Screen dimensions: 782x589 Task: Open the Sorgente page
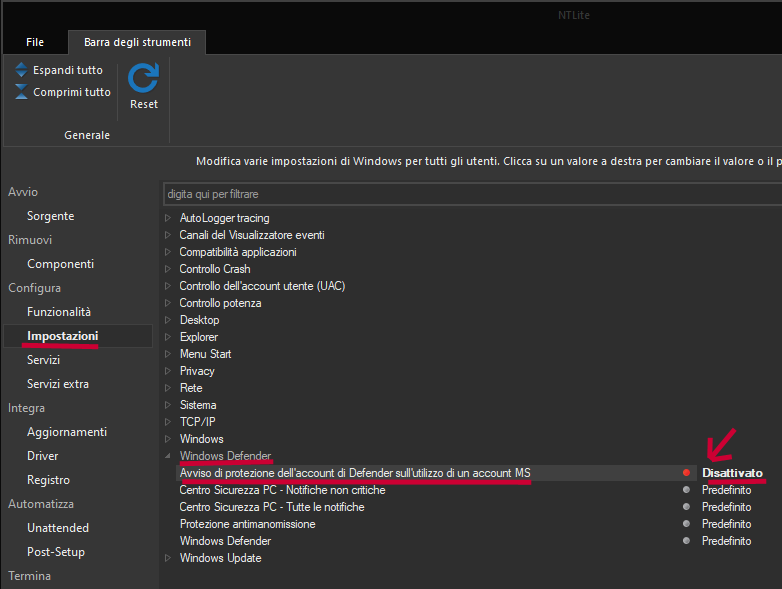coord(50,216)
